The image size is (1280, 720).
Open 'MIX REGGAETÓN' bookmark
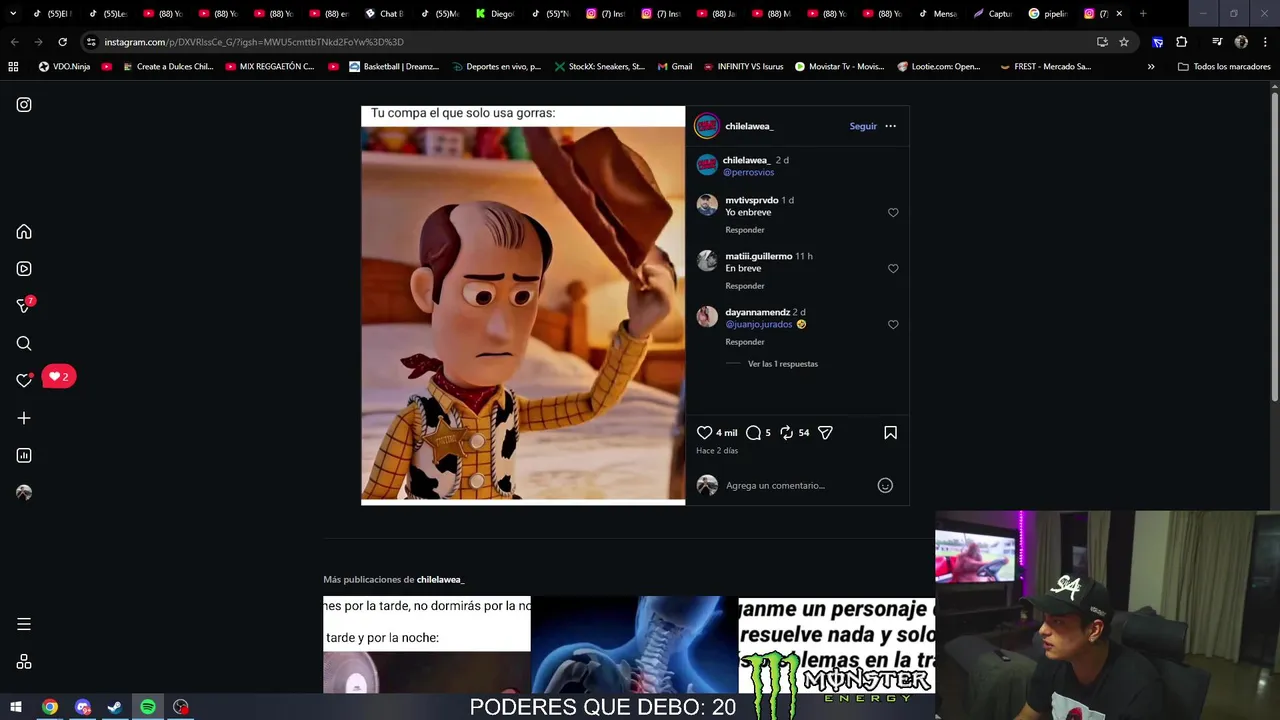pos(270,67)
